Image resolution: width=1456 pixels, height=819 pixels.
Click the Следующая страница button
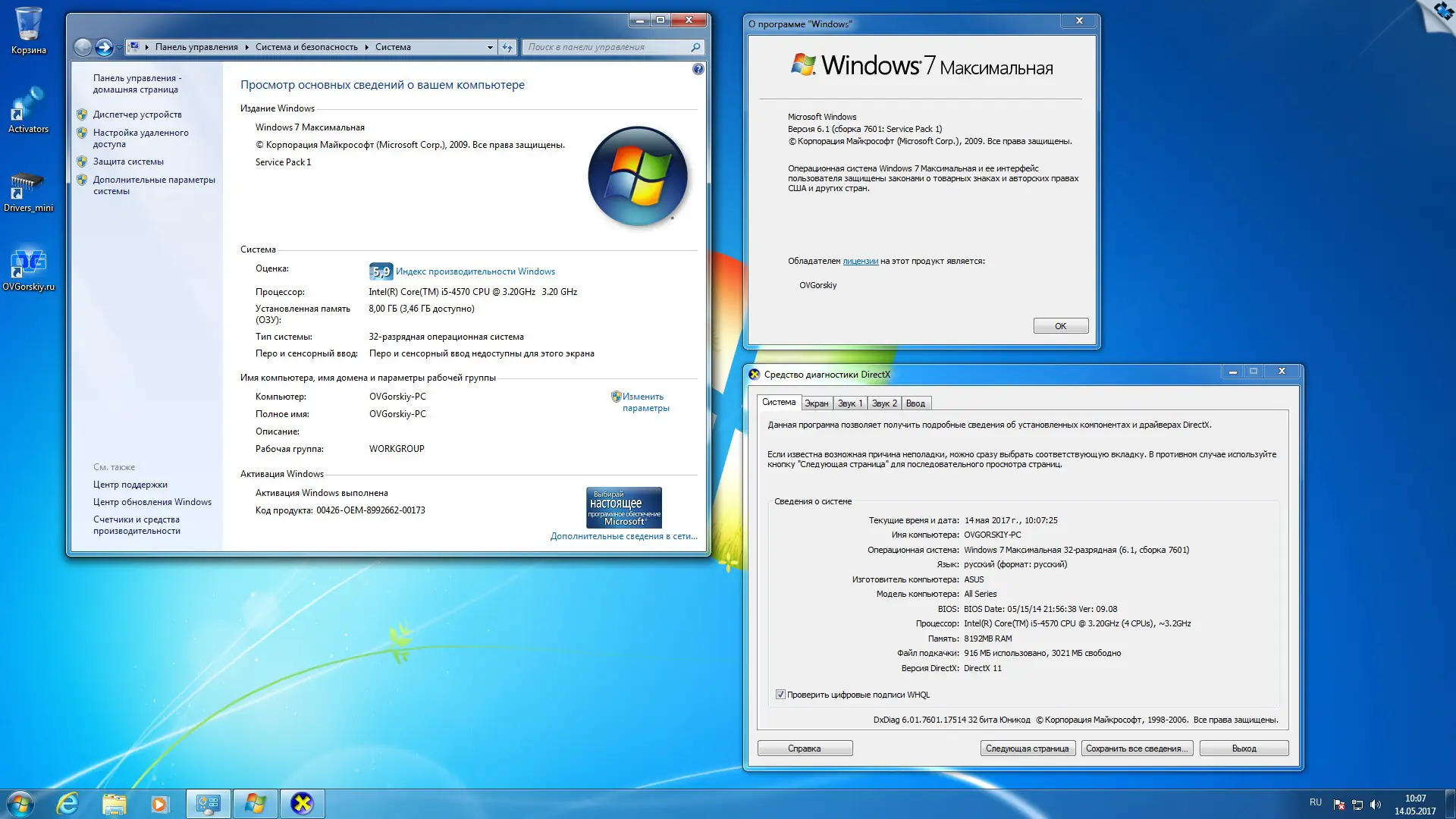point(1028,748)
